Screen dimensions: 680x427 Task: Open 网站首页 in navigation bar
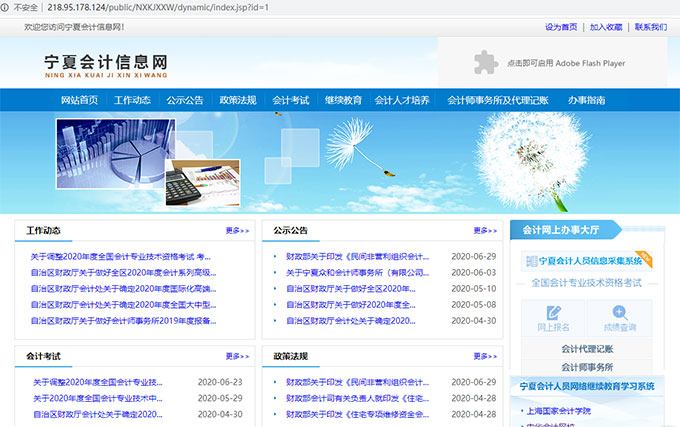point(79,100)
